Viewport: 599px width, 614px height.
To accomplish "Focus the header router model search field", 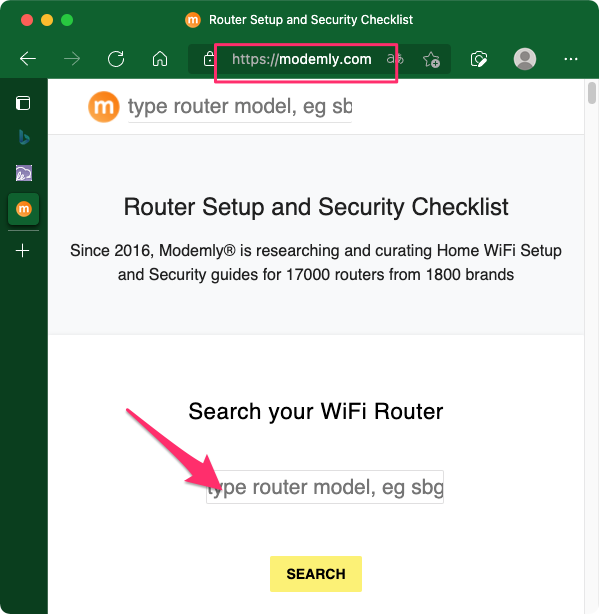I will pyautogui.click(x=240, y=107).
